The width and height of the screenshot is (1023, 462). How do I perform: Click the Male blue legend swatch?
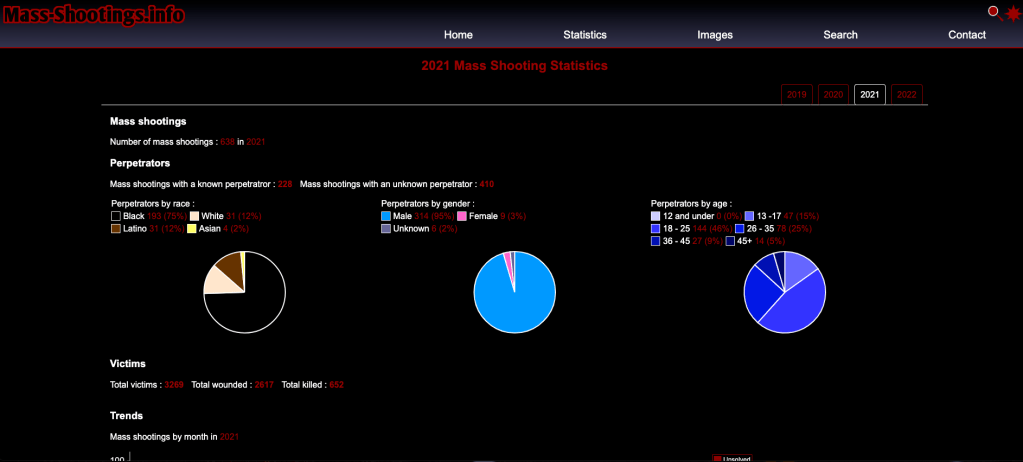click(x=386, y=216)
